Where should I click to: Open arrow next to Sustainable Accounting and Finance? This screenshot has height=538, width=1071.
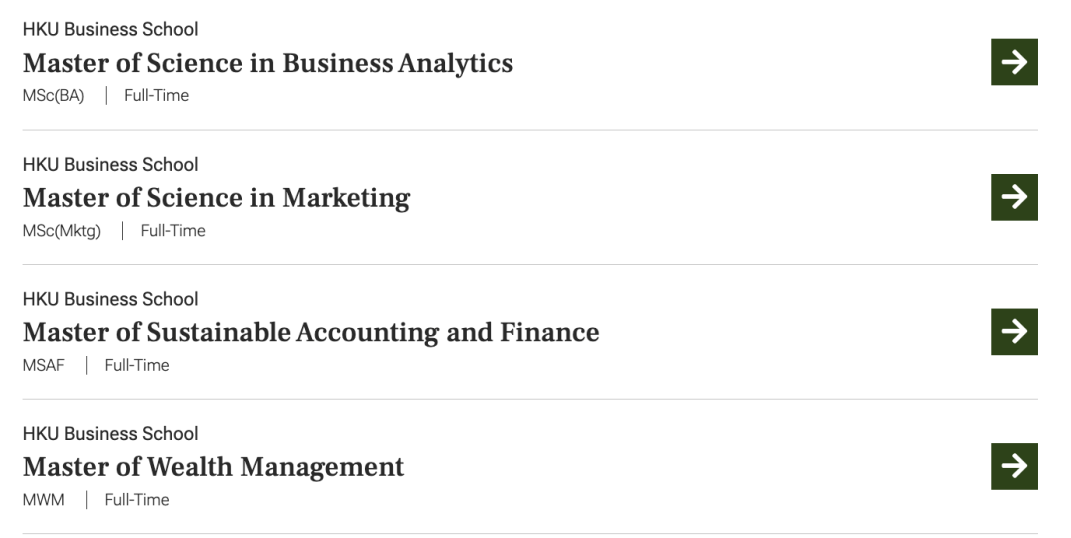1014,332
